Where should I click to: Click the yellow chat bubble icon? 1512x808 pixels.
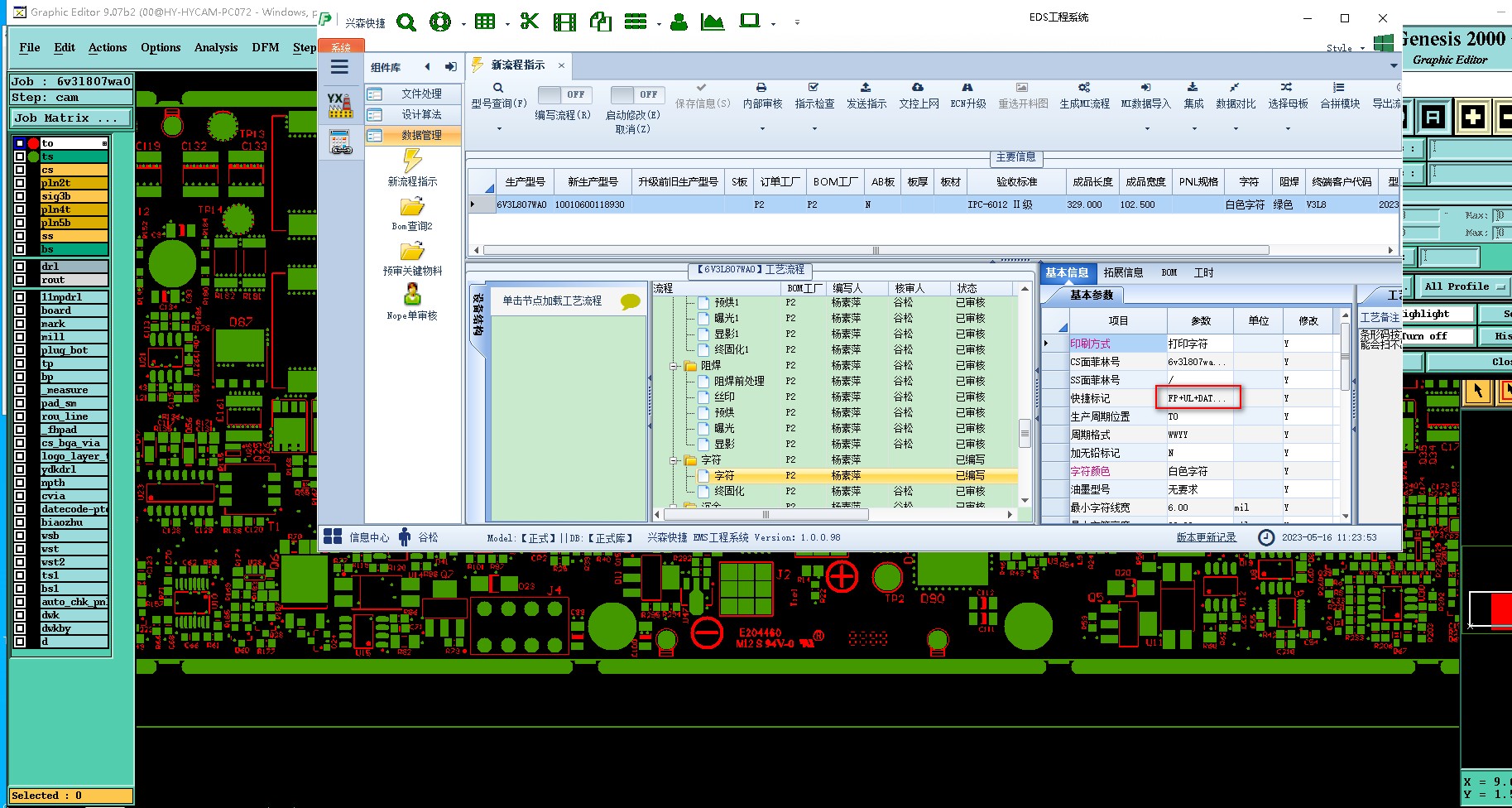tap(630, 302)
